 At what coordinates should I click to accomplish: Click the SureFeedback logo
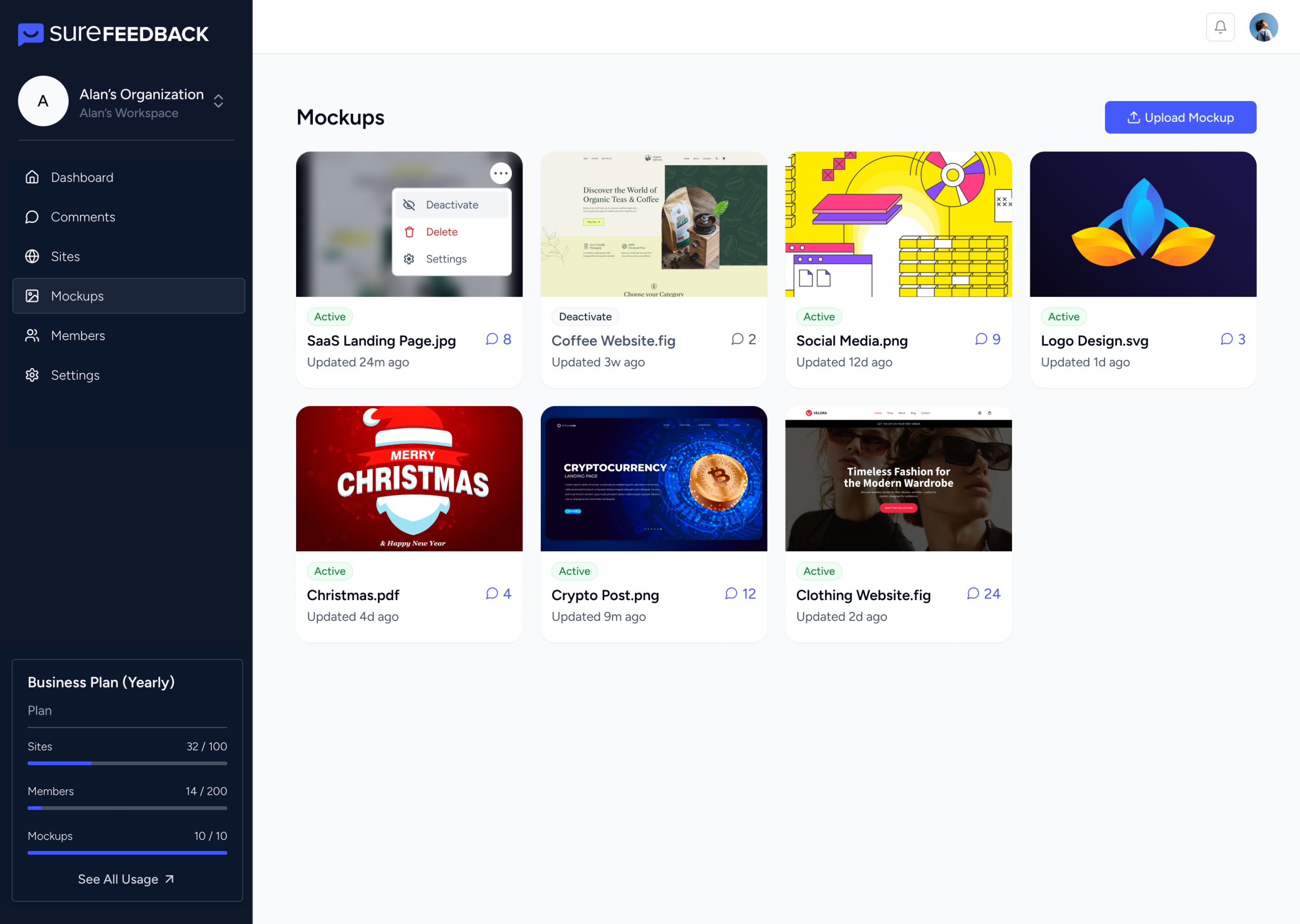(x=113, y=34)
